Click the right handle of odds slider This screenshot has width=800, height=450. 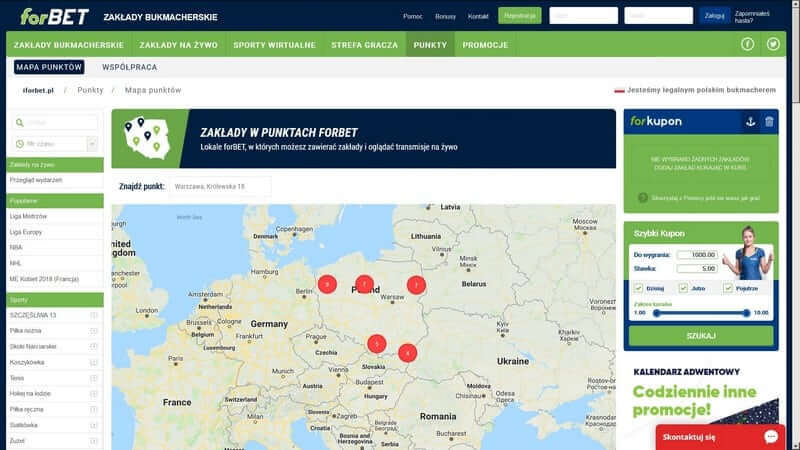pos(746,313)
